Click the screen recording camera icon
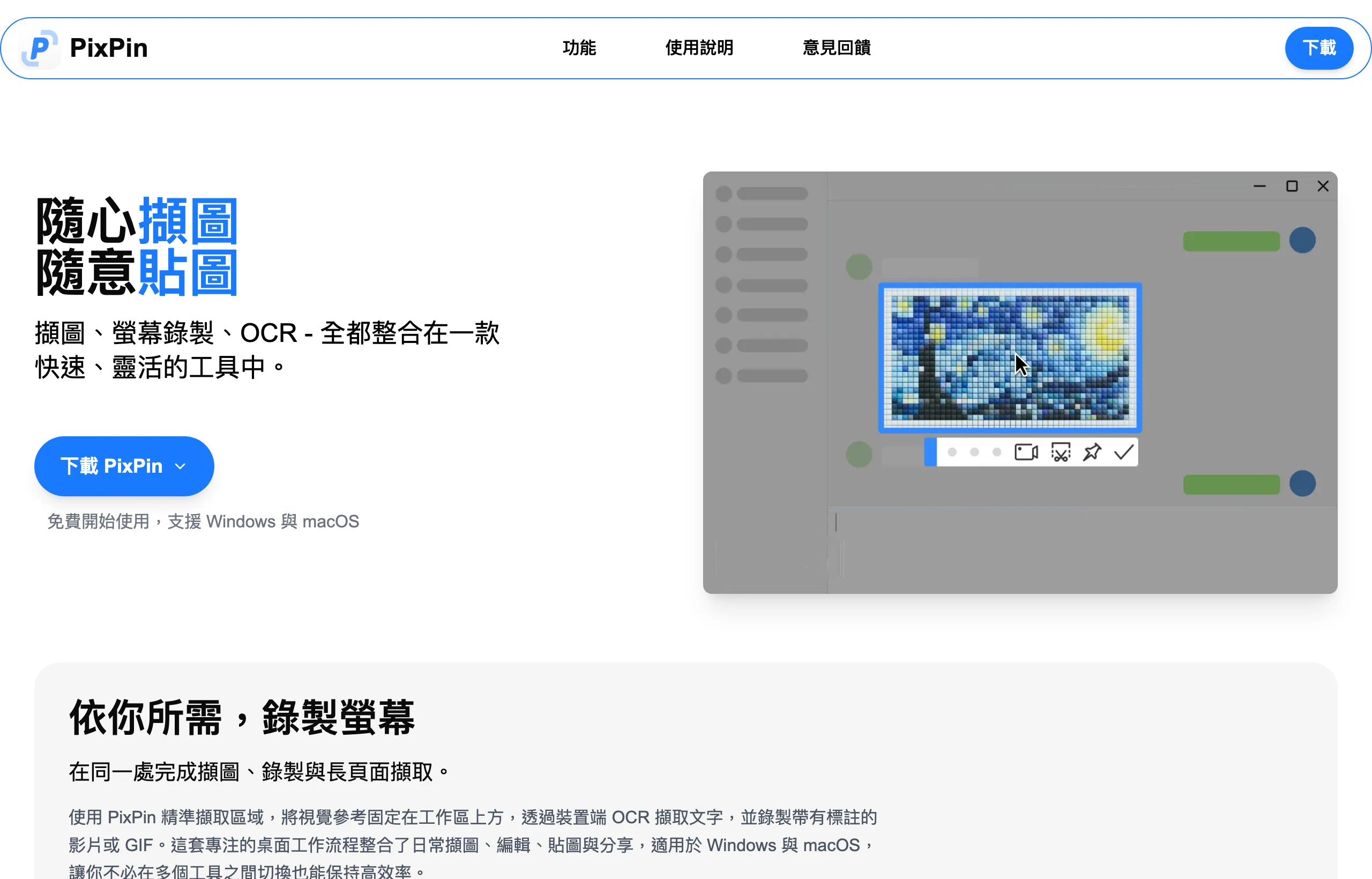The height and width of the screenshot is (879, 1372). click(x=1026, y=452)
